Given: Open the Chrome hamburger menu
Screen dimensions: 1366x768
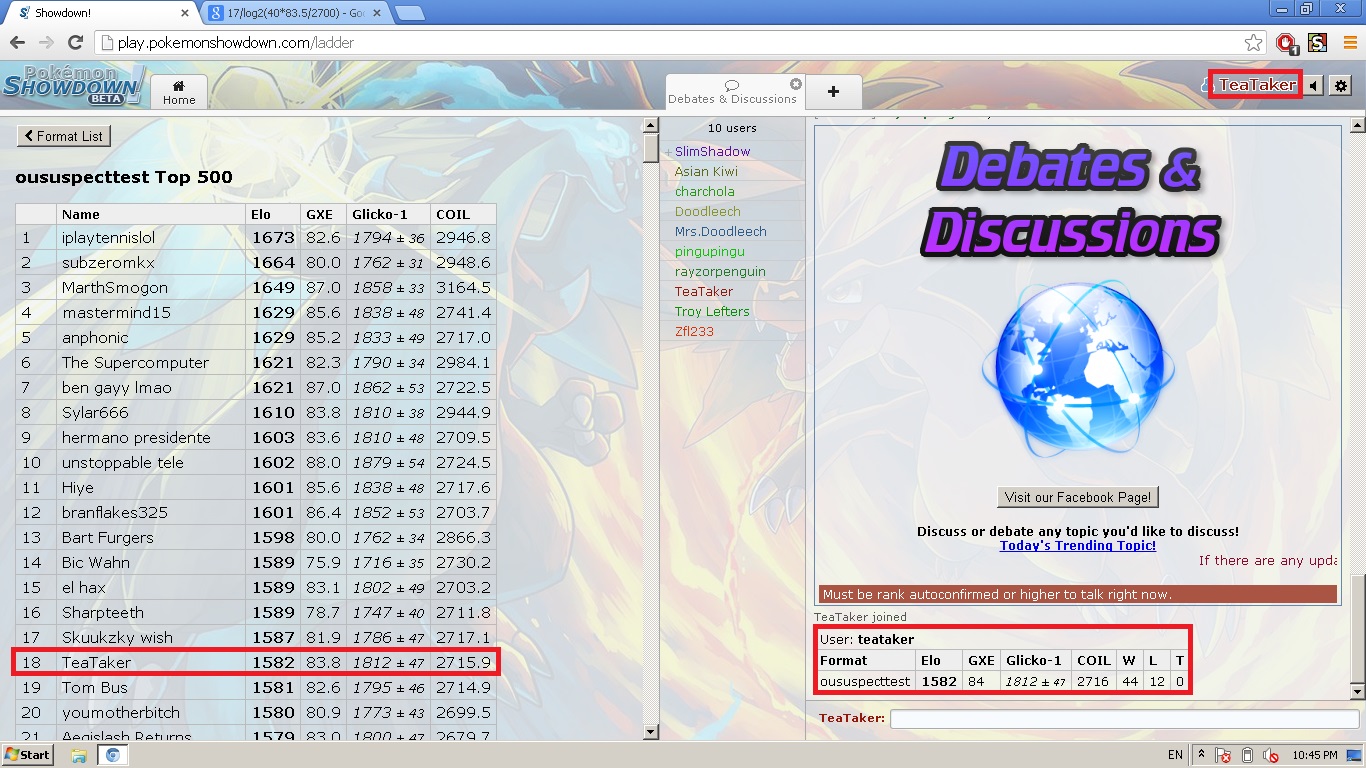Looking at the screenshot, I should click(x=1349, y=43).
